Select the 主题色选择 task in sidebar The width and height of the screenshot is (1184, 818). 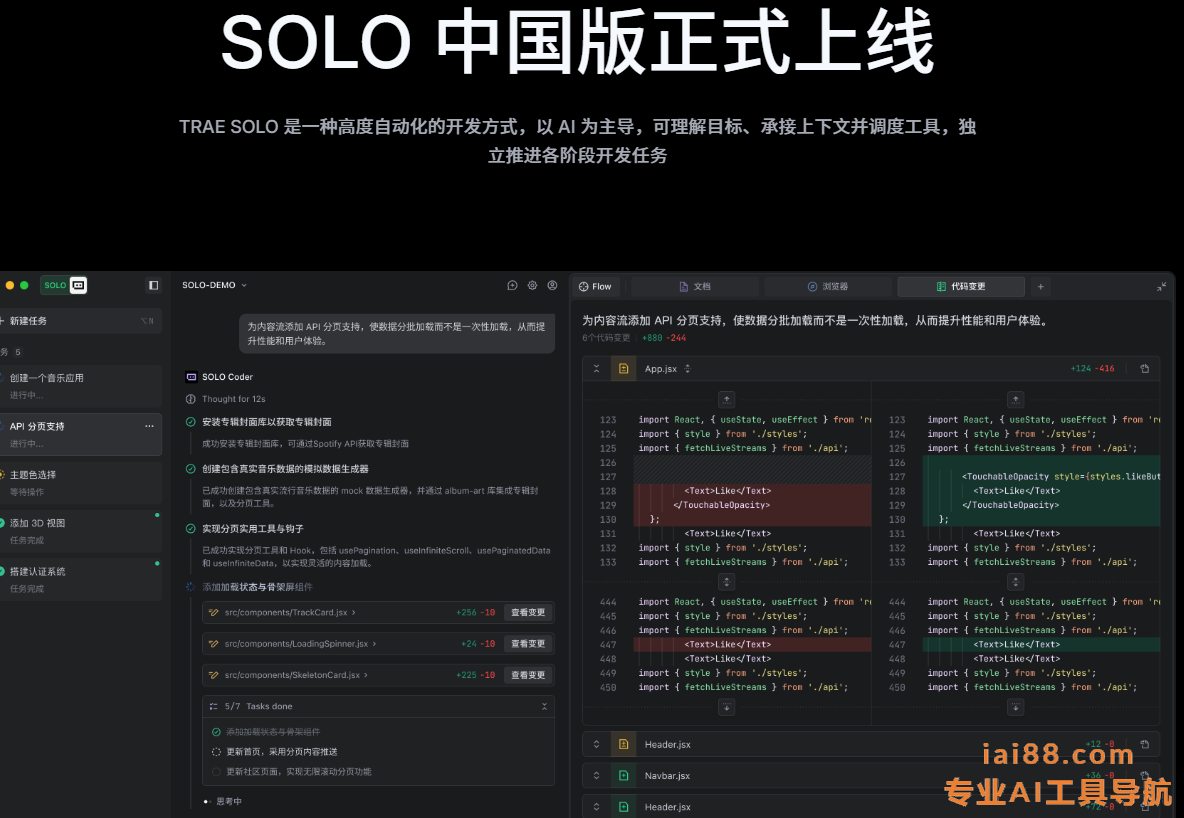pos(33,475)
